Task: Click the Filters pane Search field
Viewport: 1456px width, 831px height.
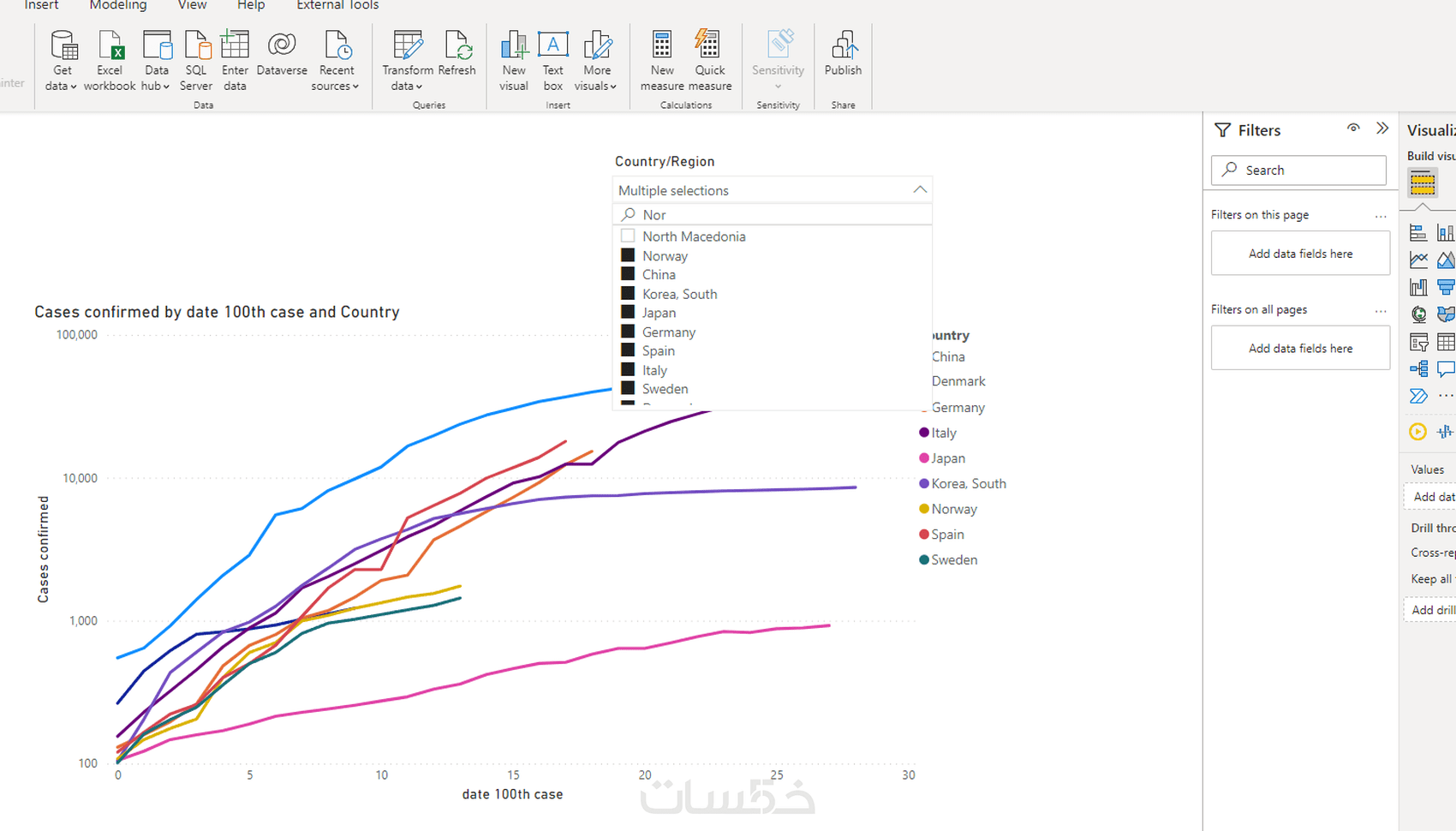Action: click(1298, 170)
